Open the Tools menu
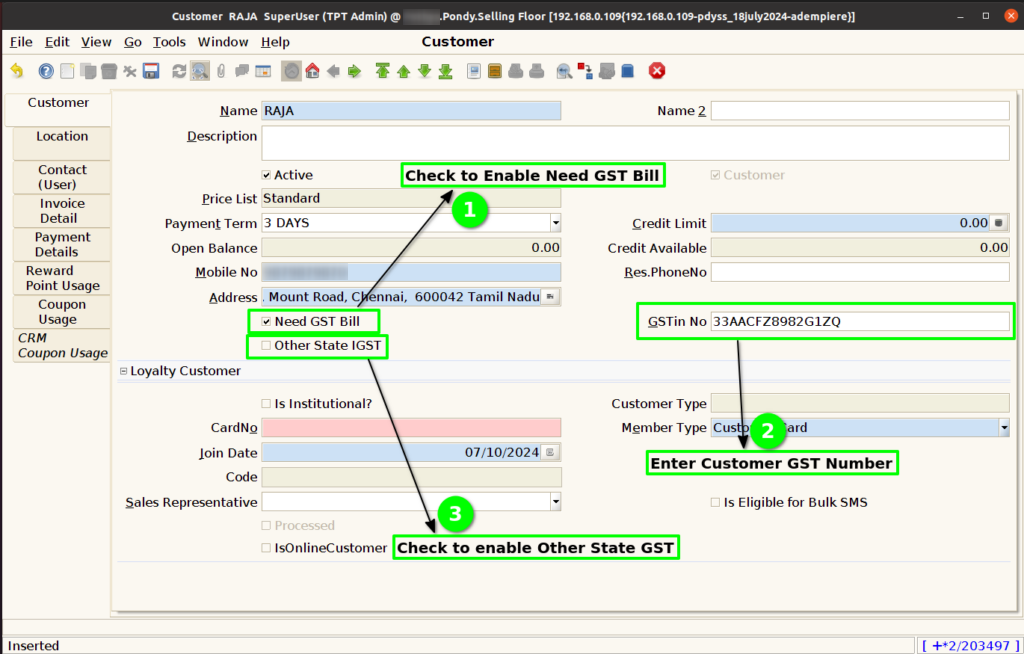This screenshot has height=654, width=1024. tap(169, 42)
